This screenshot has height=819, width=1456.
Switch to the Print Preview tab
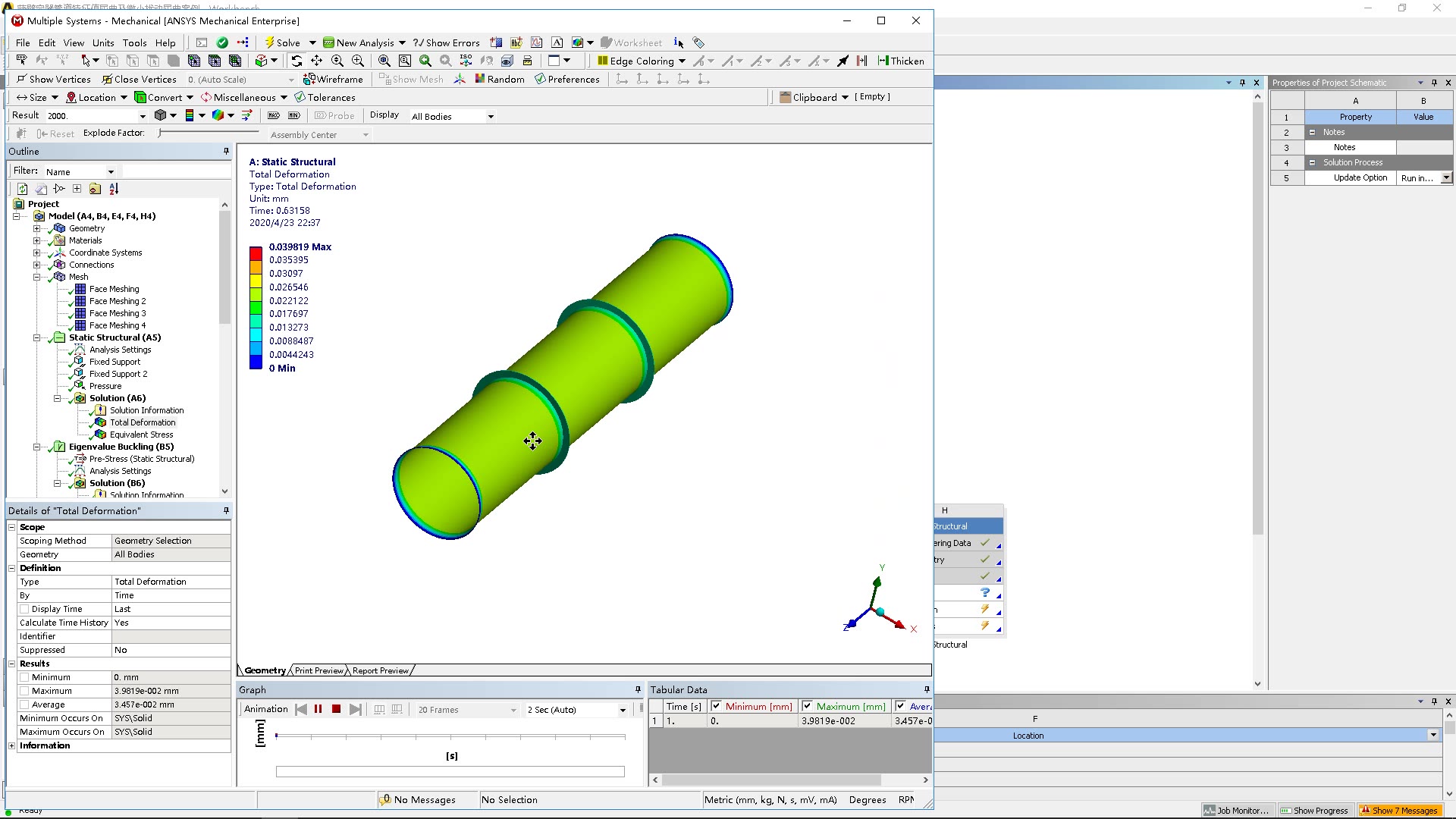pyautogui.click(x=319, y=670)
